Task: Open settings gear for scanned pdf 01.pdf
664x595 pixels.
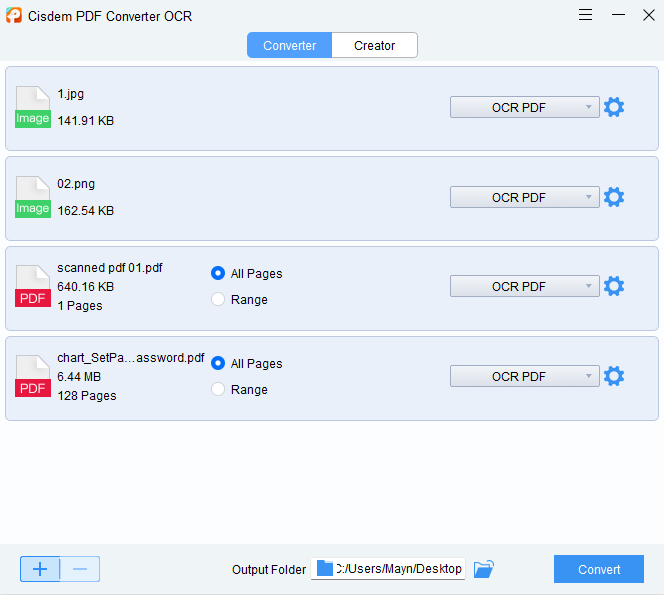Action: [614, 286]
